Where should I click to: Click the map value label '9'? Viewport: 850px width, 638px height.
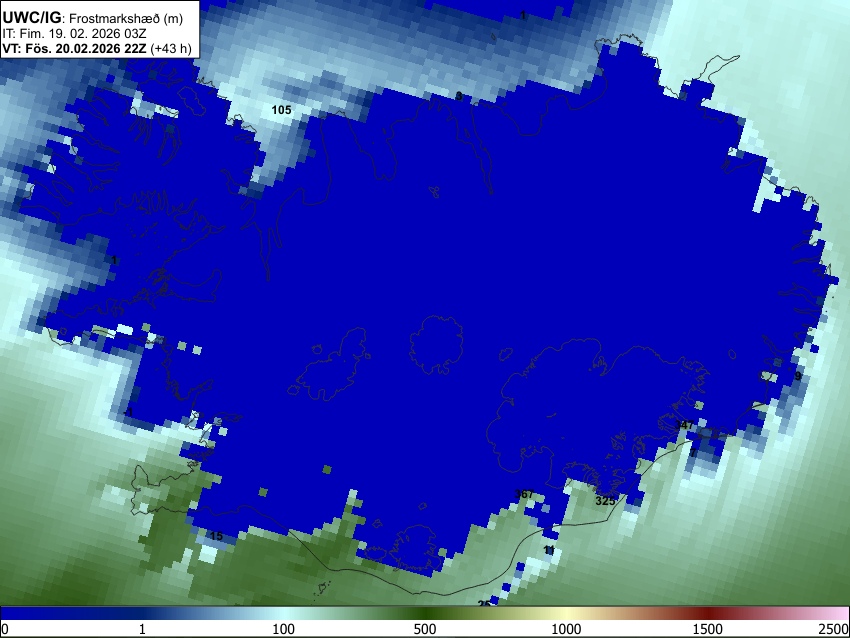pyautogui.click(x=798, y=376)
